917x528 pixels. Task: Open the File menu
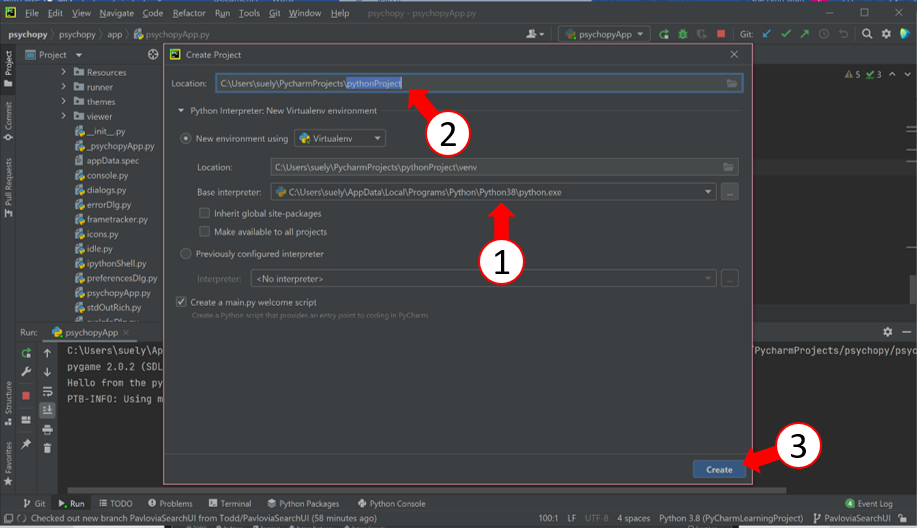point(32,13)
